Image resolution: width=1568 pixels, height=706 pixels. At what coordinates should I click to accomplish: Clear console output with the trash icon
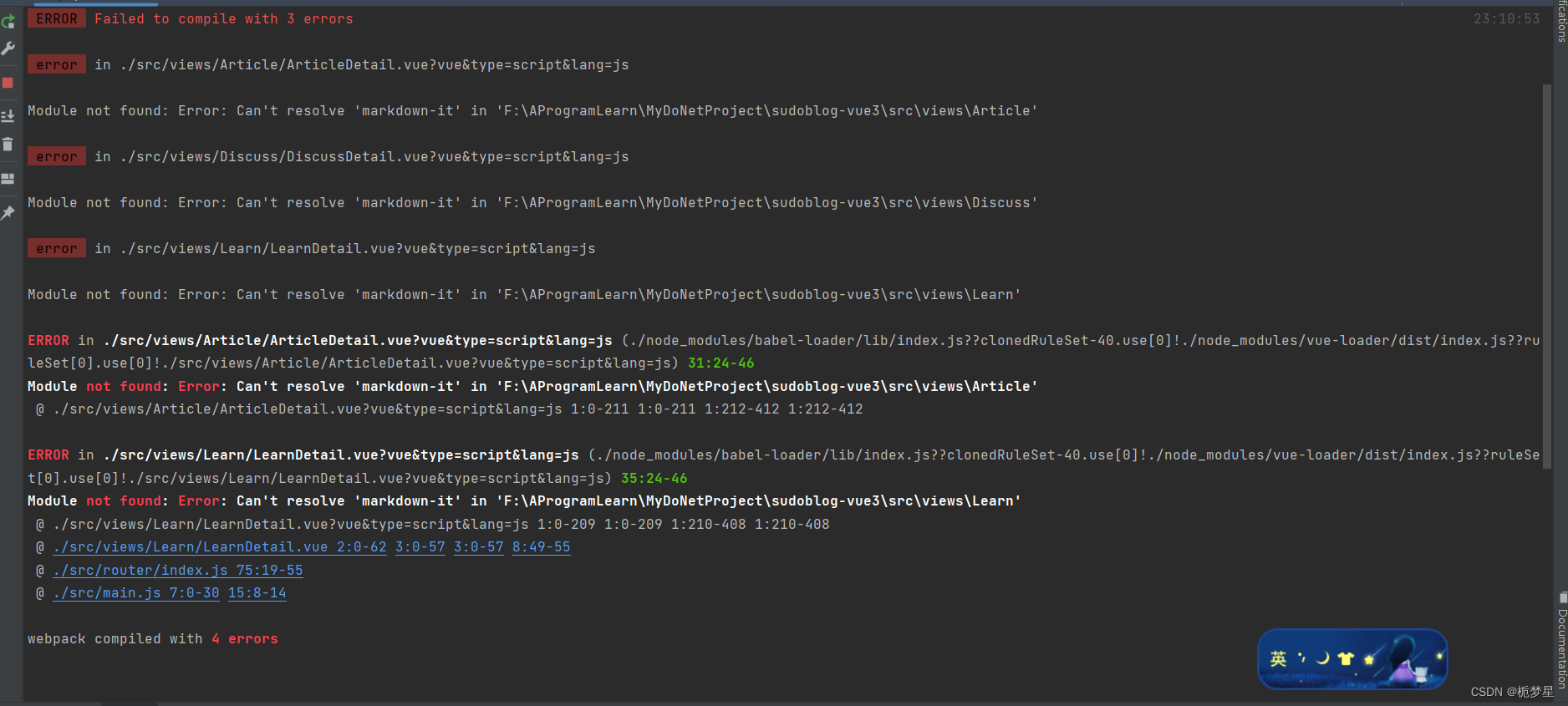8,145
